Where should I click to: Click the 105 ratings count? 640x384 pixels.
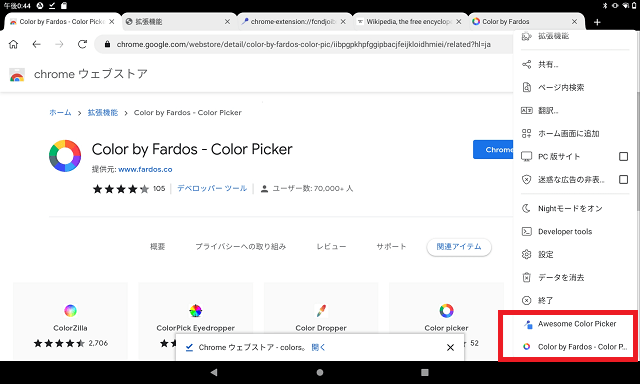tap(159, 189)
